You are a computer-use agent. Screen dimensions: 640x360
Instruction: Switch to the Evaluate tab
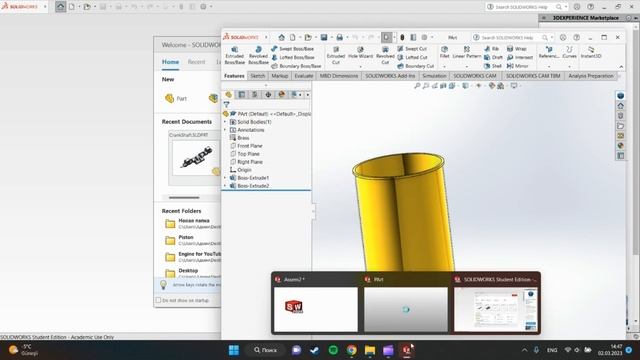pos(304,76)
